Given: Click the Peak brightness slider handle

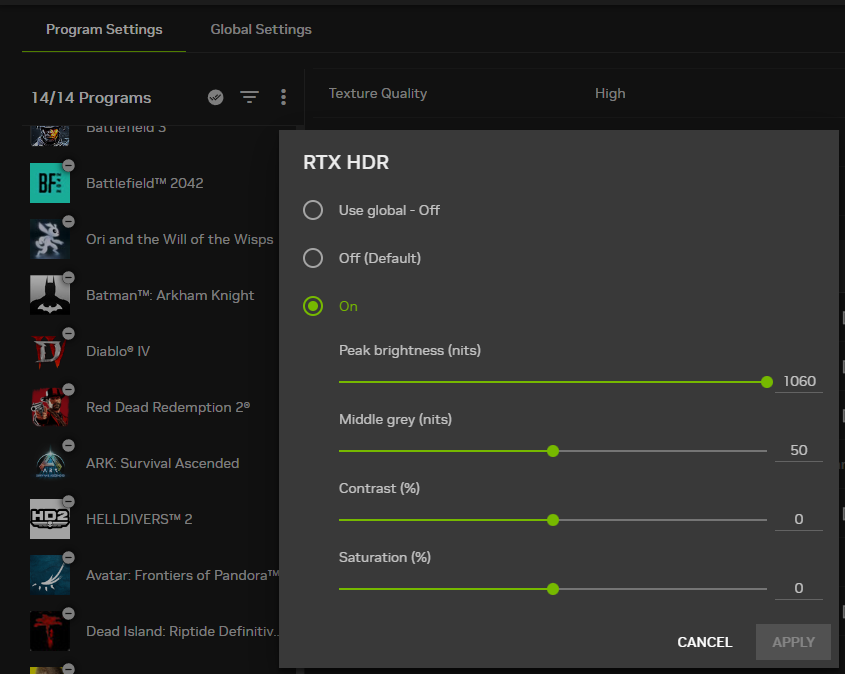Looking at the screenshot, I should [767, 381].
